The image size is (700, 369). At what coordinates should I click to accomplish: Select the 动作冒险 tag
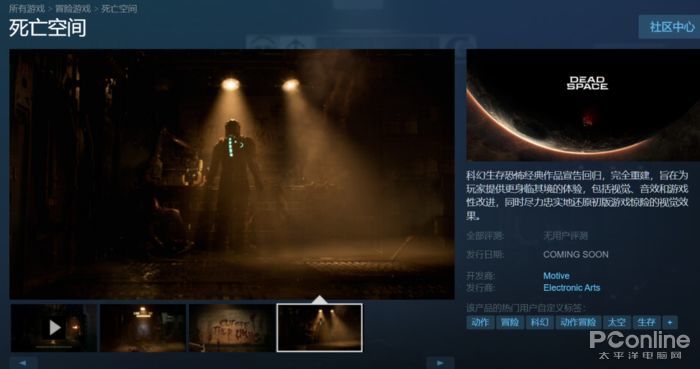pos(578,322)
